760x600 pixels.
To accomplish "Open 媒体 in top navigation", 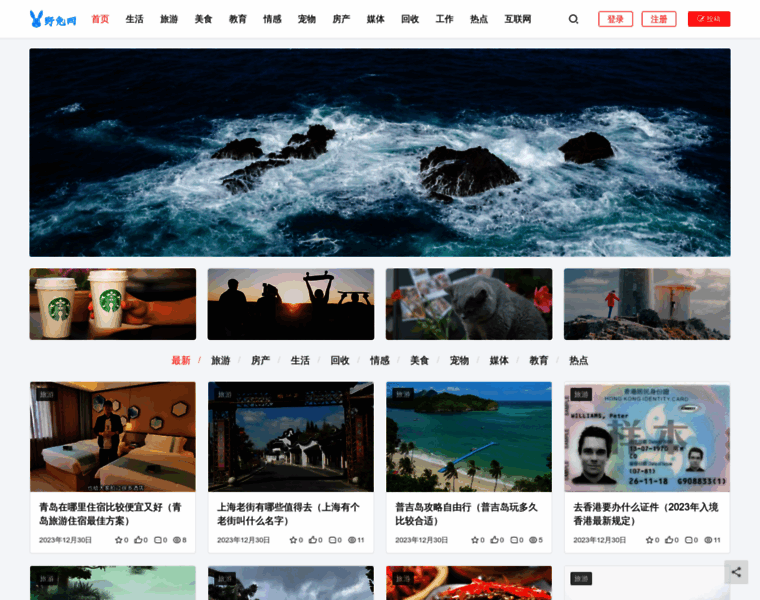I will (x=375, y=19).
